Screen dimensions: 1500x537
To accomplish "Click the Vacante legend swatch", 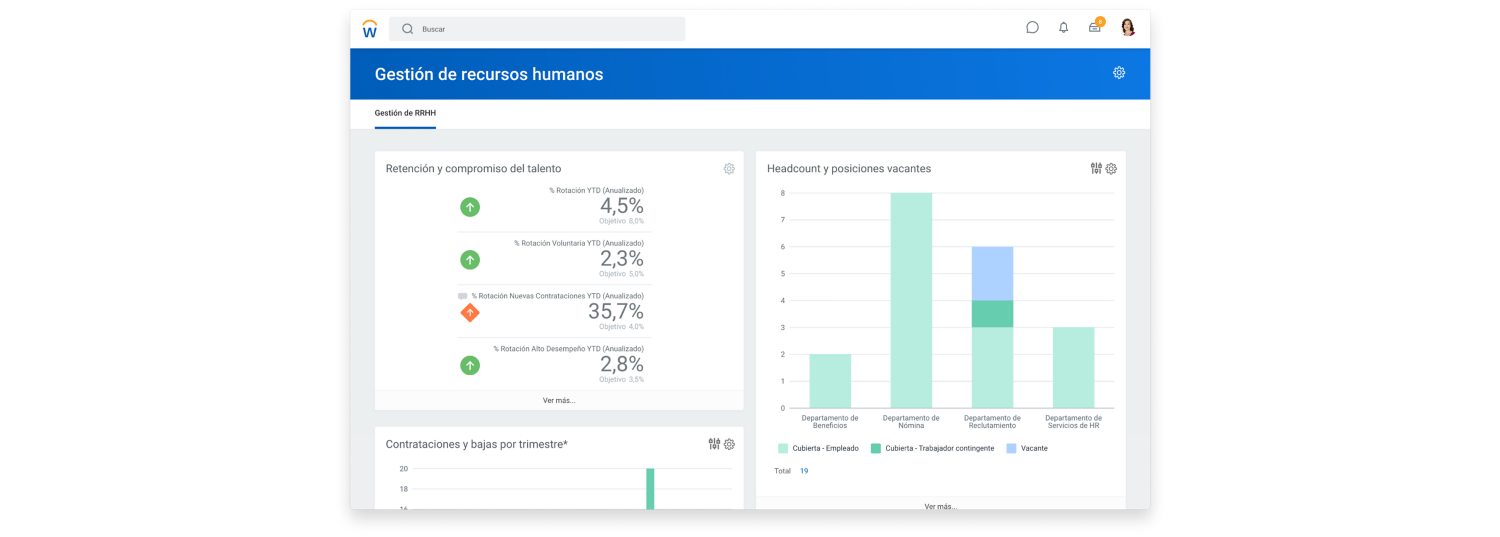I will pos(1012,448).
